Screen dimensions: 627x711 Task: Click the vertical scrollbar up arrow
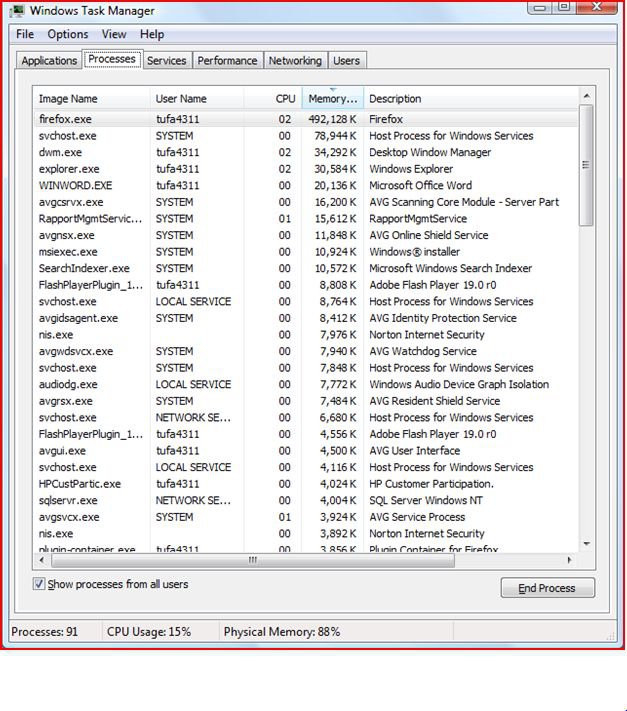click(x=586, y=96)
